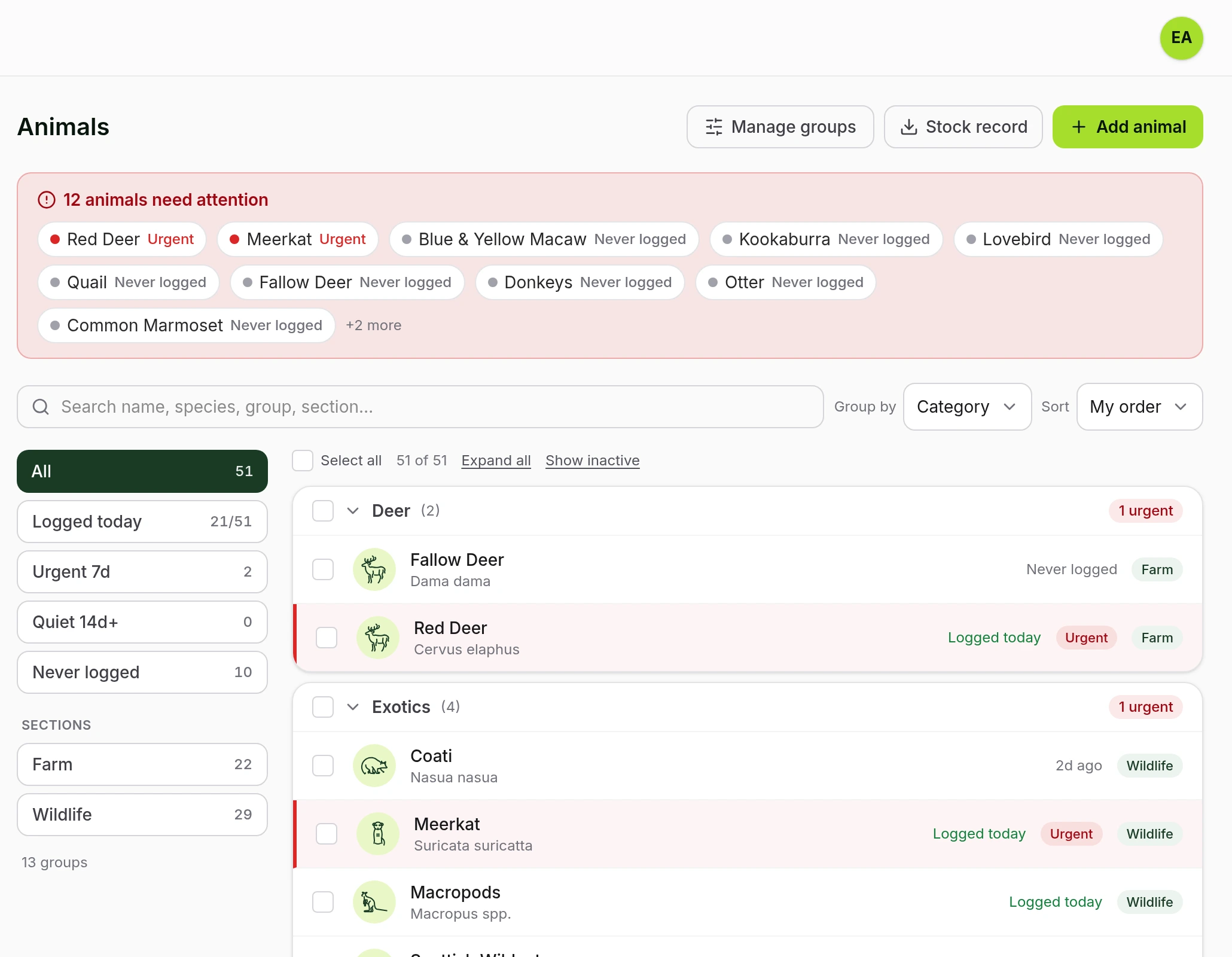Viewport: 1232px width, 957px height.
Task: Show the +2 more attention animals
Action: (x=374, y=325)
